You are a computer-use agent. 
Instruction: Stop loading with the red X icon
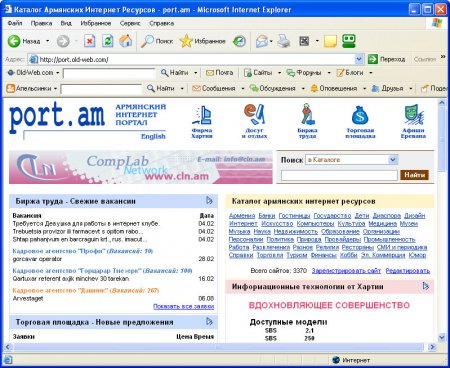(89, 41)
